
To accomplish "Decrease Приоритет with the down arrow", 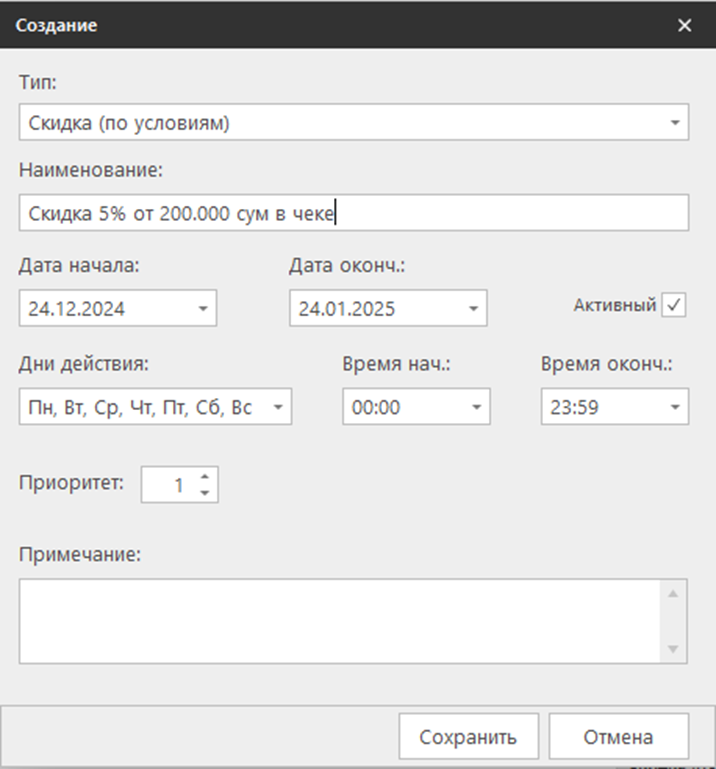I will pyautogui.click(x=204, y=493).
